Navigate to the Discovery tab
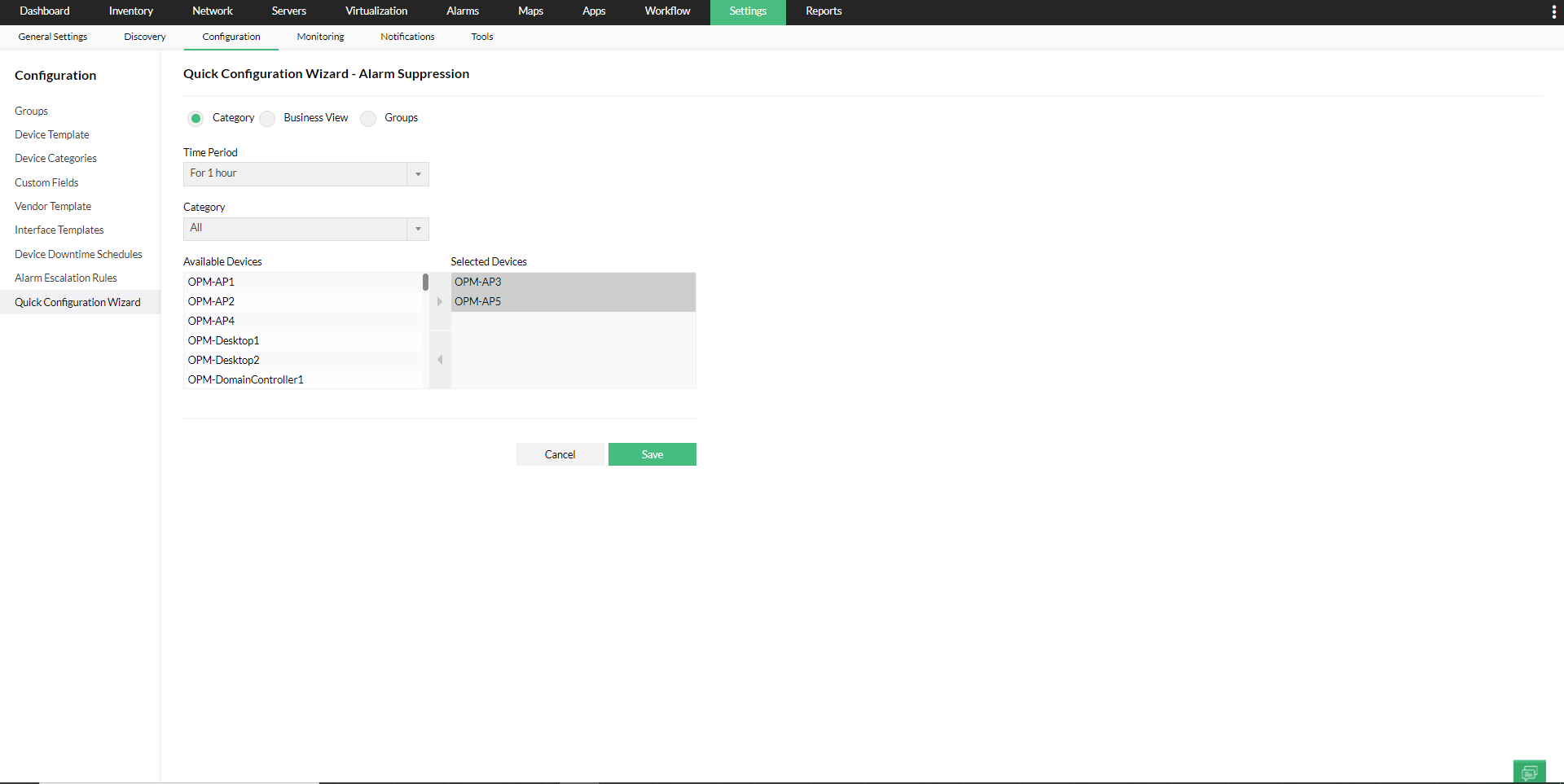 (x=144, y=37)
